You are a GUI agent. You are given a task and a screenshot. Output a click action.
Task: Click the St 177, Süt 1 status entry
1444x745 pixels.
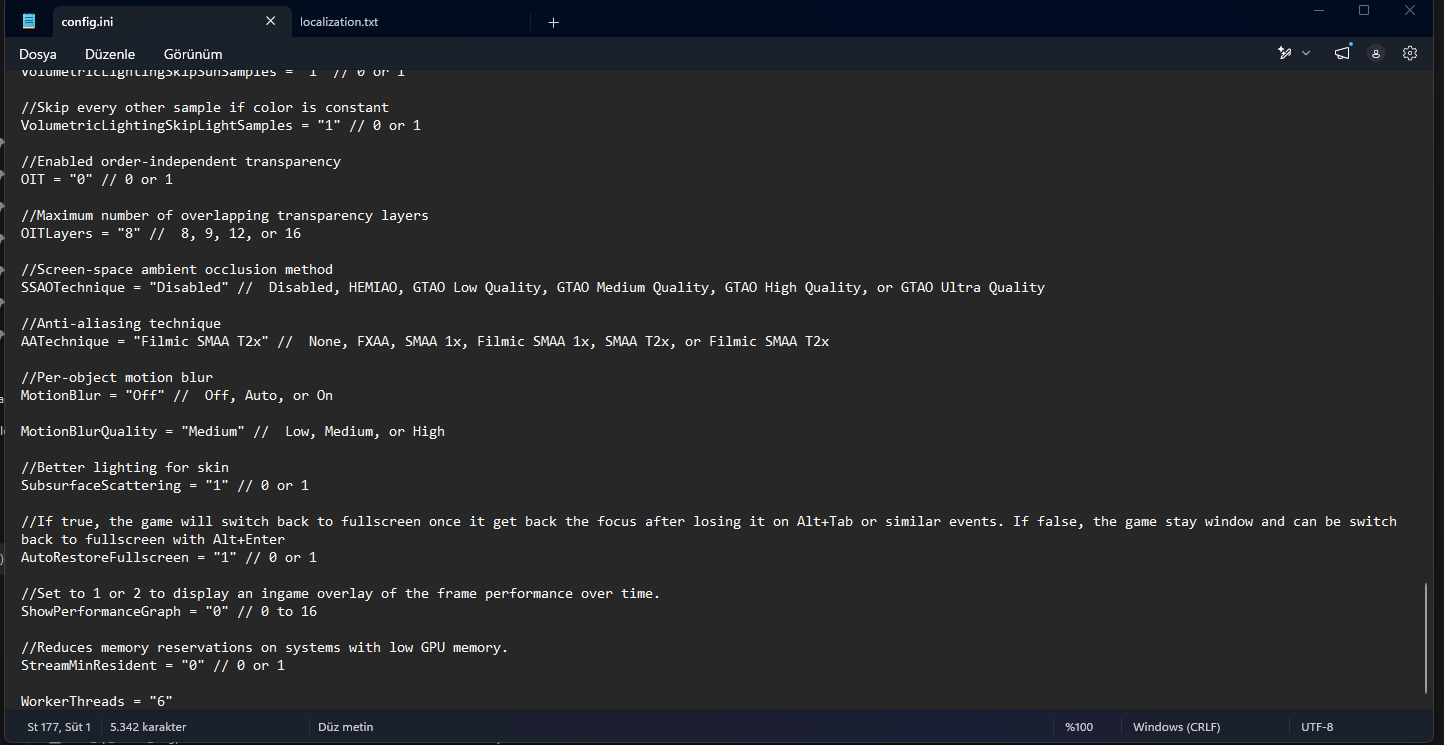pos(59,727)
